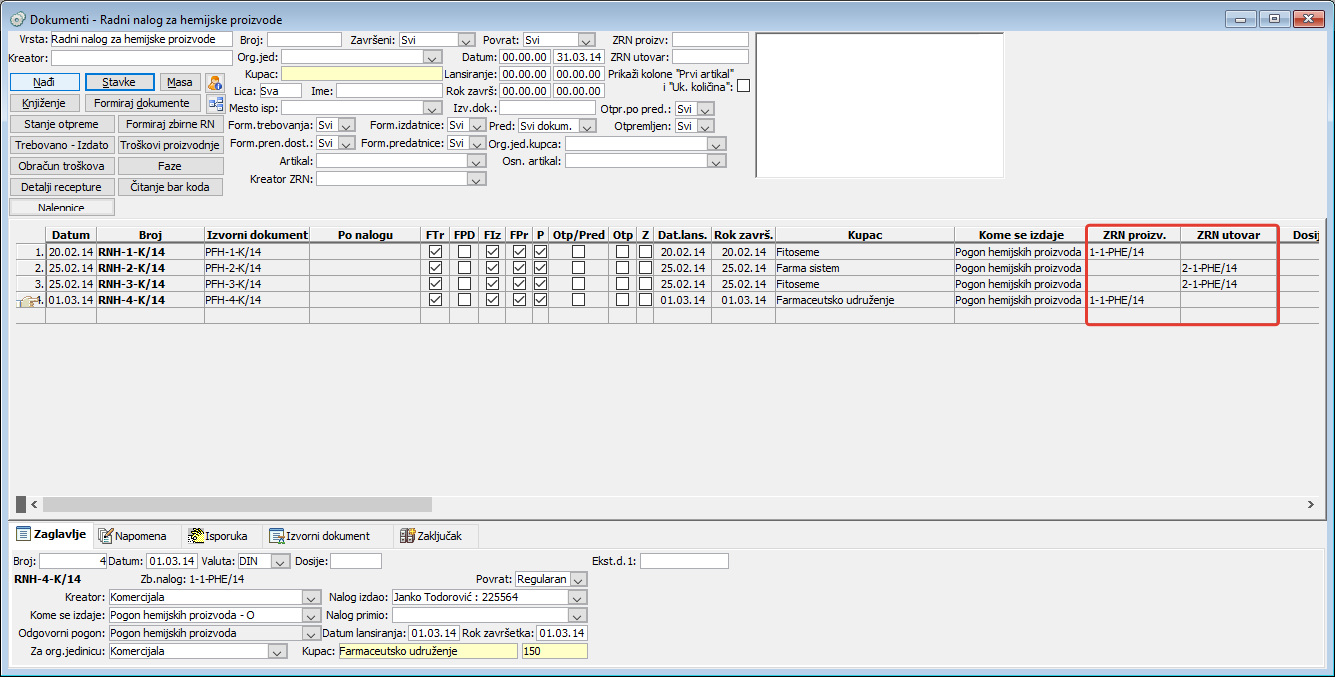Open the Artikal dropdown
This screenshot has width=1335, height=677.
click(x=477, y=161)
